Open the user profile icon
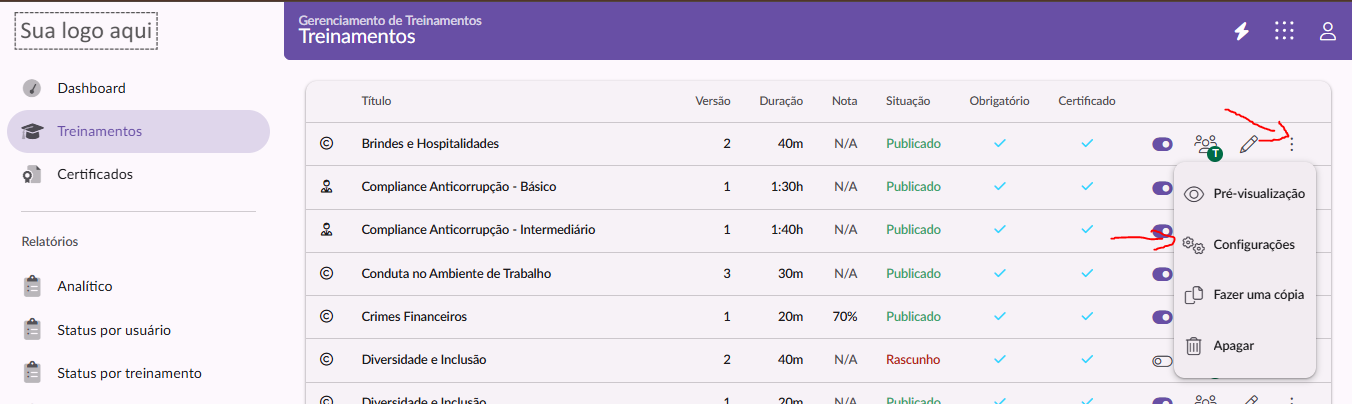The image size is (1352, 404). pyautogui.click(x=1328, y=31)
